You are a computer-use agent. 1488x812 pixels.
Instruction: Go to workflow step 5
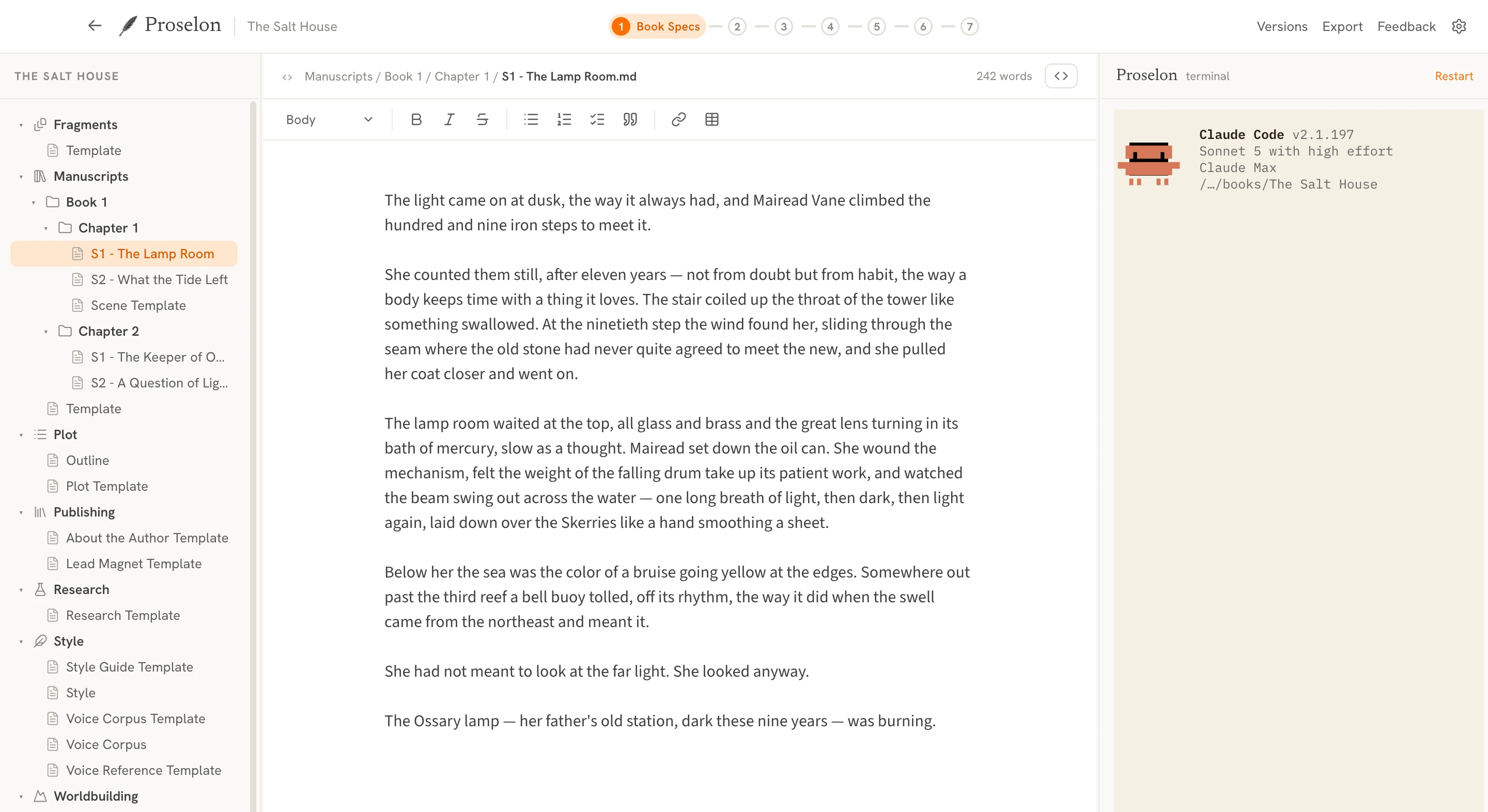point(876,26)
